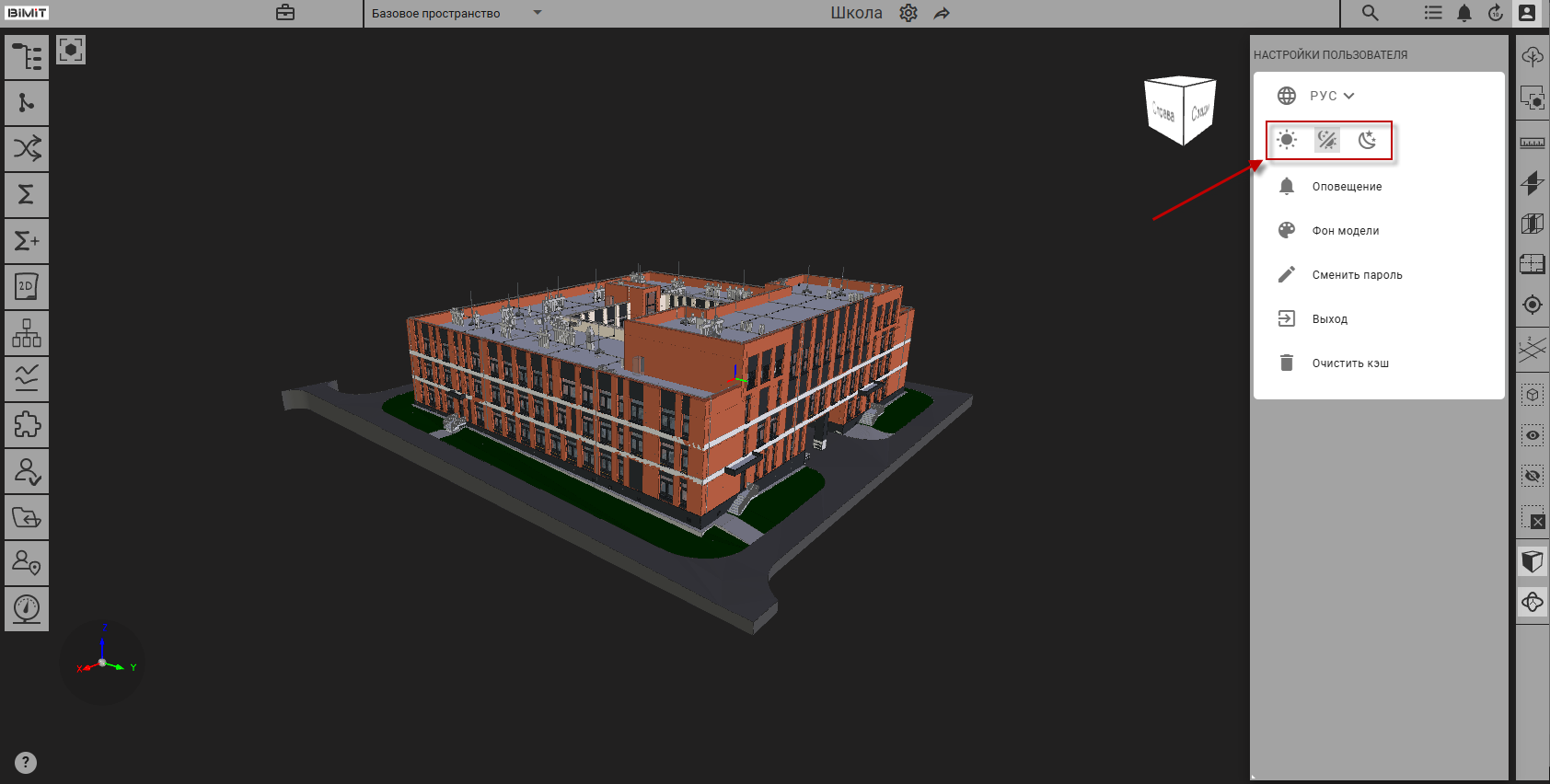Click the view orientation cube
The width and height of the screenshot is (1550, 784).
pos(1180,110)
